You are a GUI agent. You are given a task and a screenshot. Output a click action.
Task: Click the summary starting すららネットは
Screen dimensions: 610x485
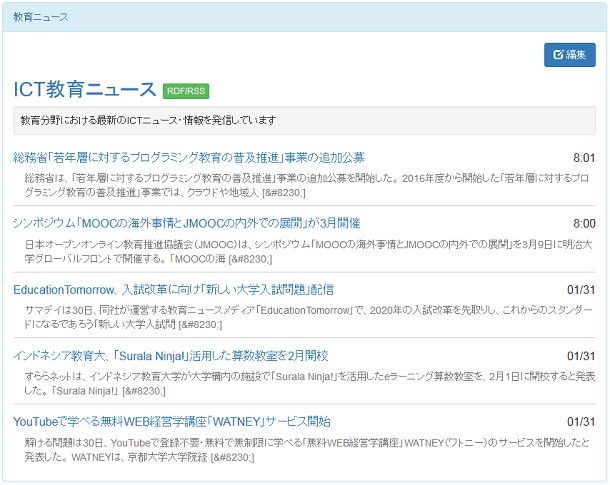309,383
